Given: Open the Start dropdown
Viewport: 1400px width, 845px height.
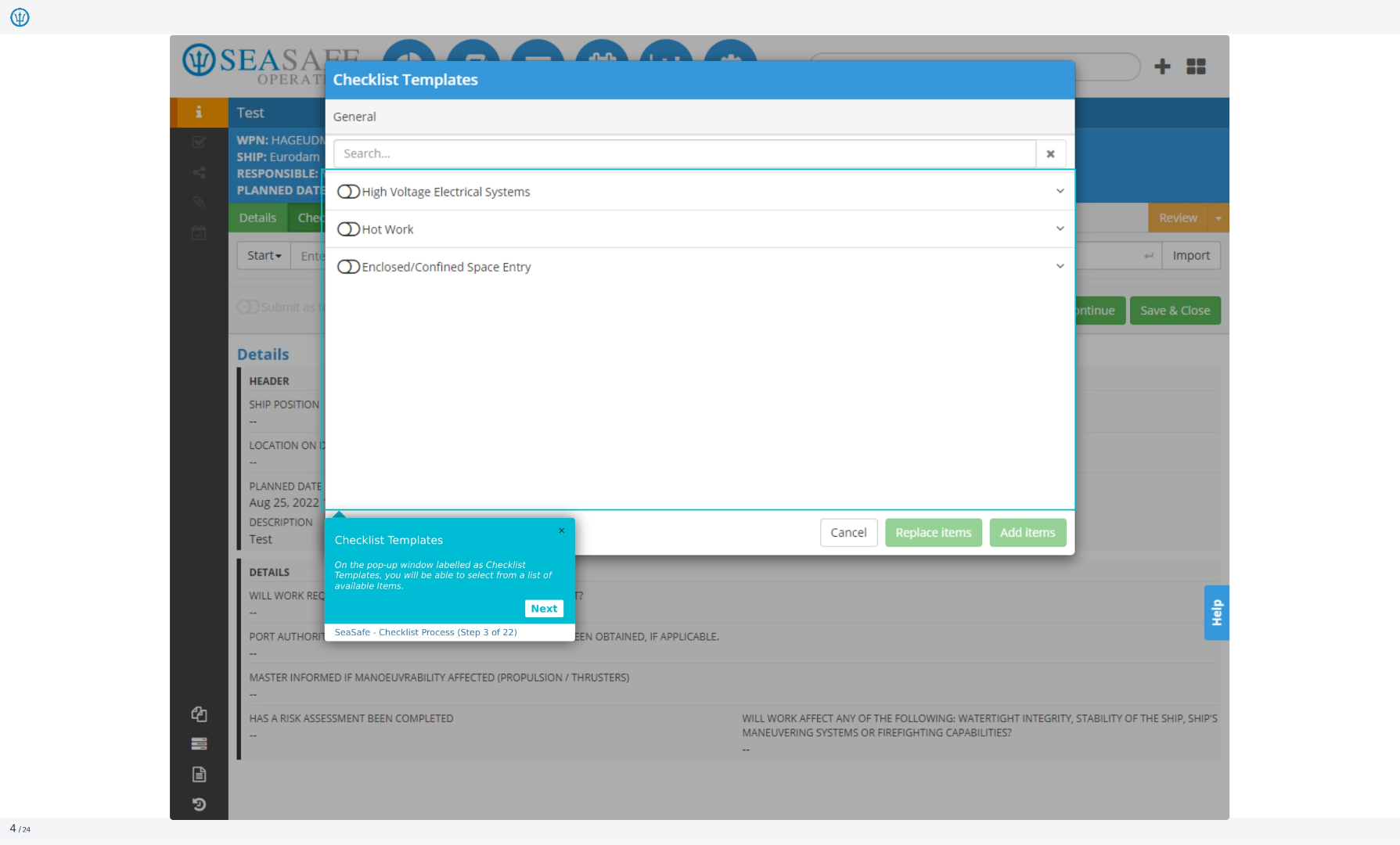Looking at the screenshot, I should point(264,256).
